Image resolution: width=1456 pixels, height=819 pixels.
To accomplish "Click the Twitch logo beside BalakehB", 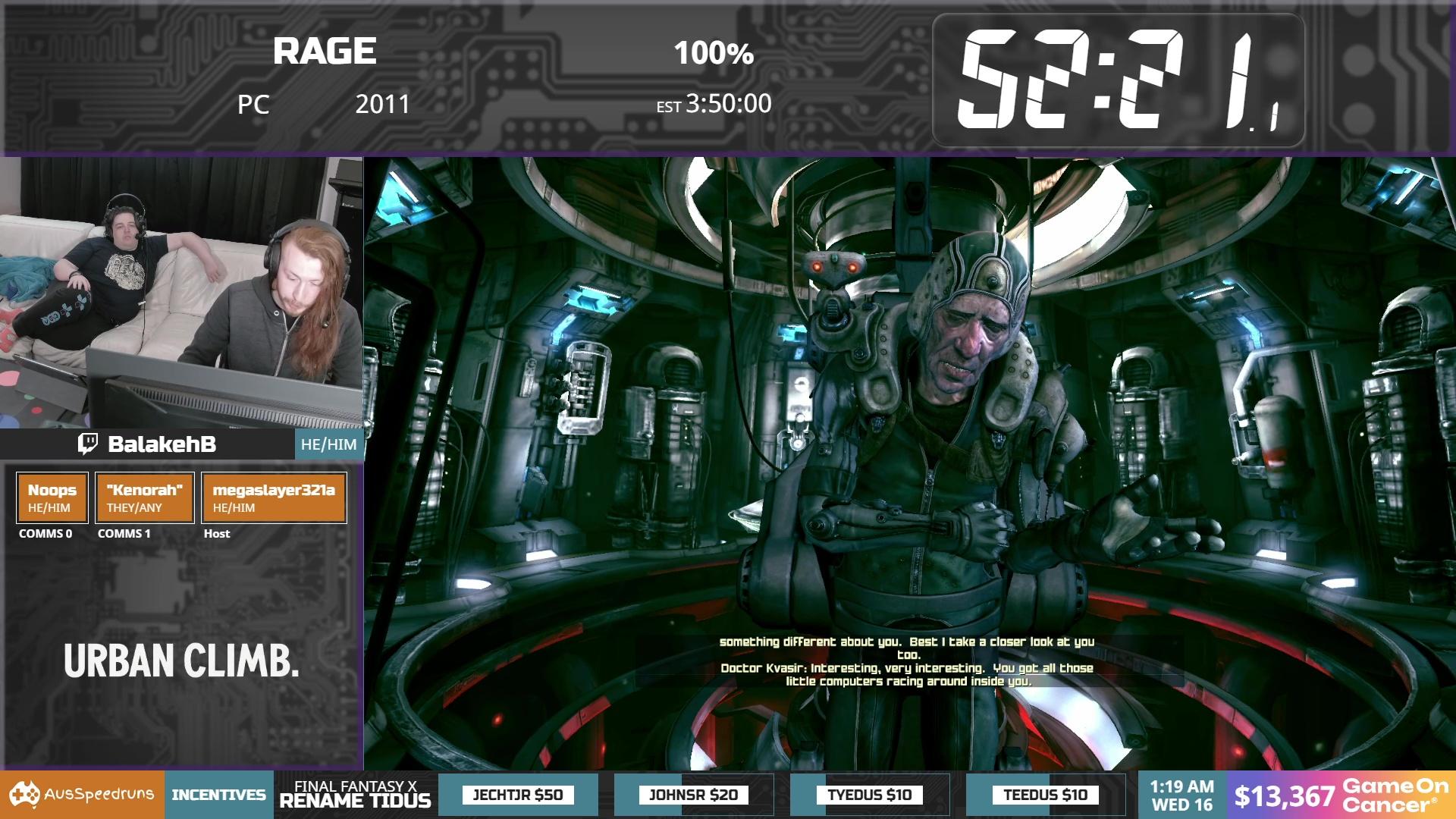I will point(88,444).
